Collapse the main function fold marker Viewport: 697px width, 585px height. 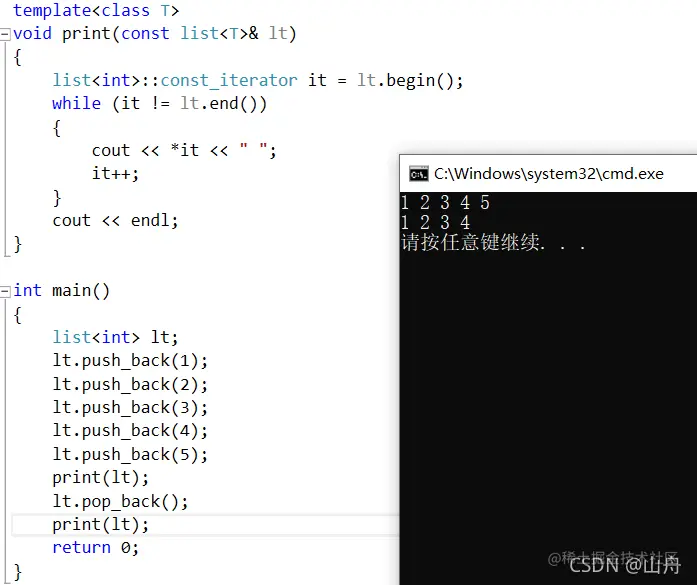click(5, 292)
